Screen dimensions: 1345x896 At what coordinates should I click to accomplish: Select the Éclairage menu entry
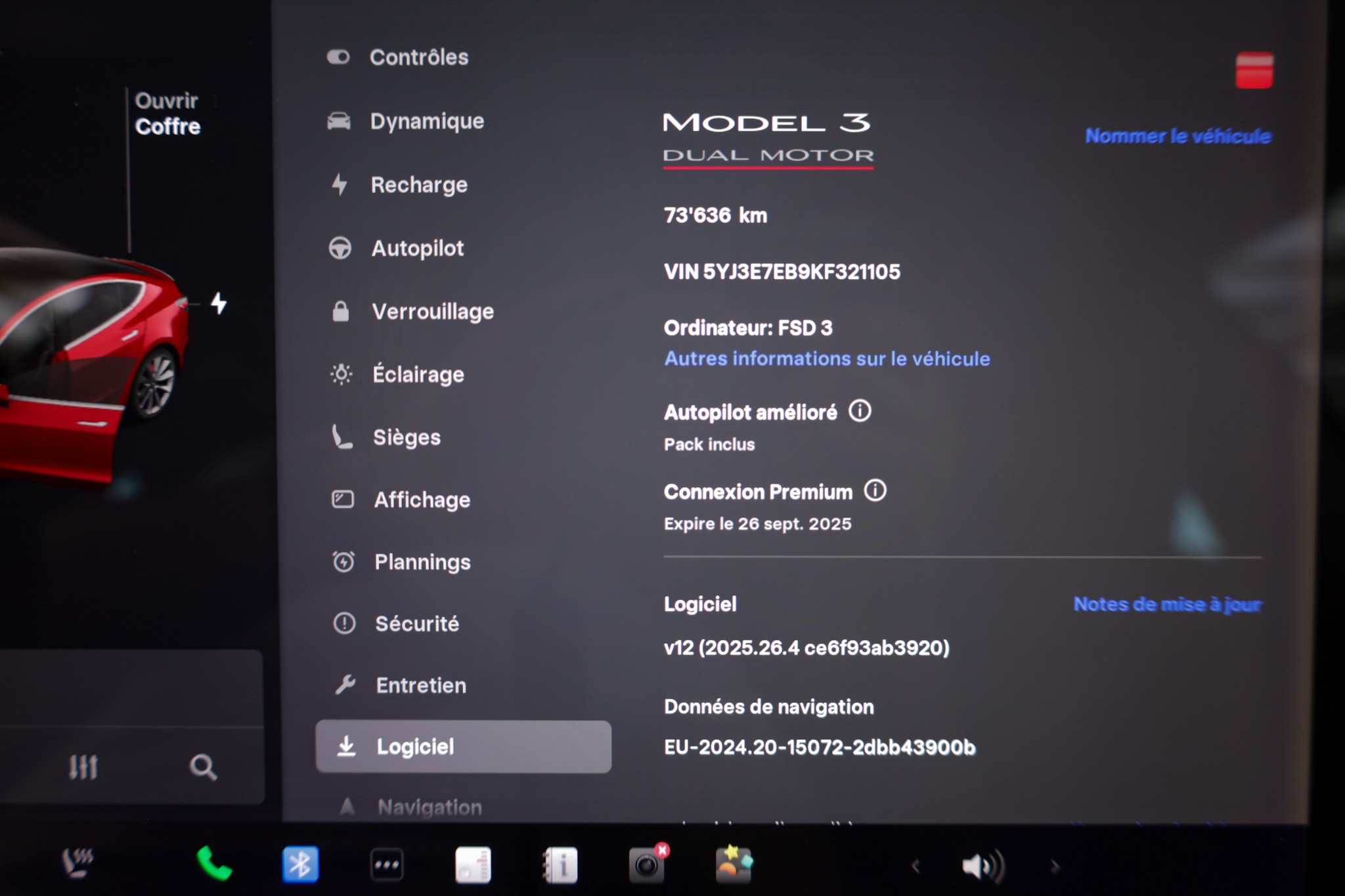click(x=418, y=374)
